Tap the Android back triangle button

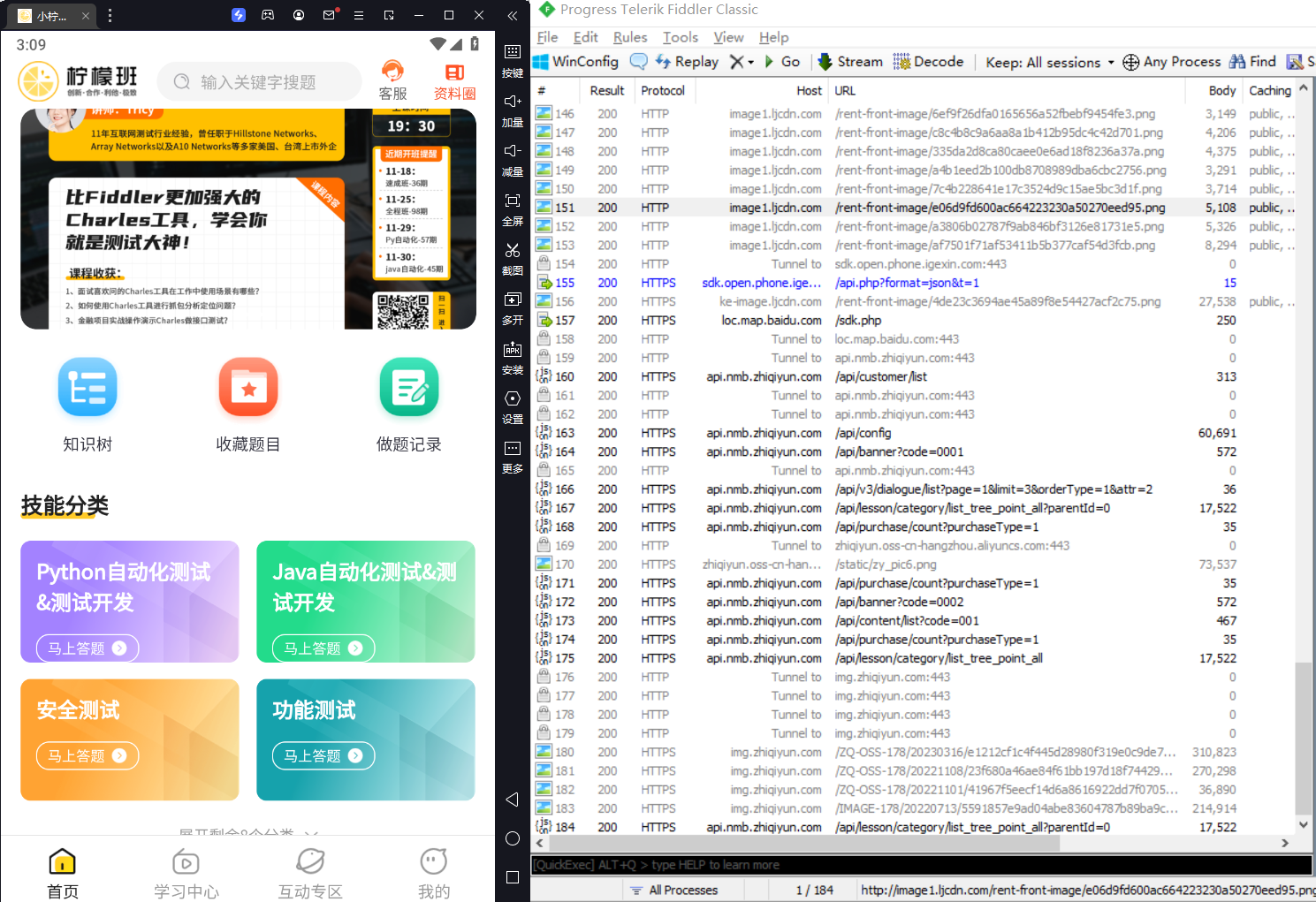pos(512,800)
